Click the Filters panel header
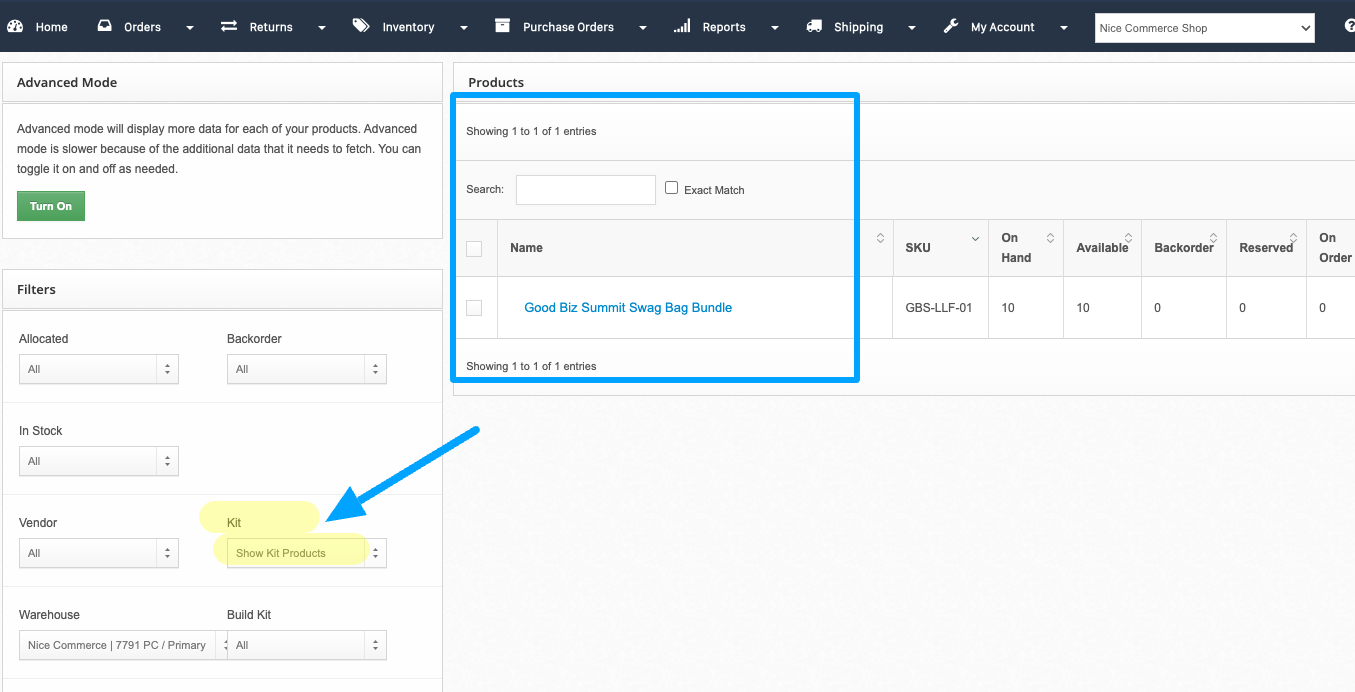Screen dimensions: 1355x692 222,289
